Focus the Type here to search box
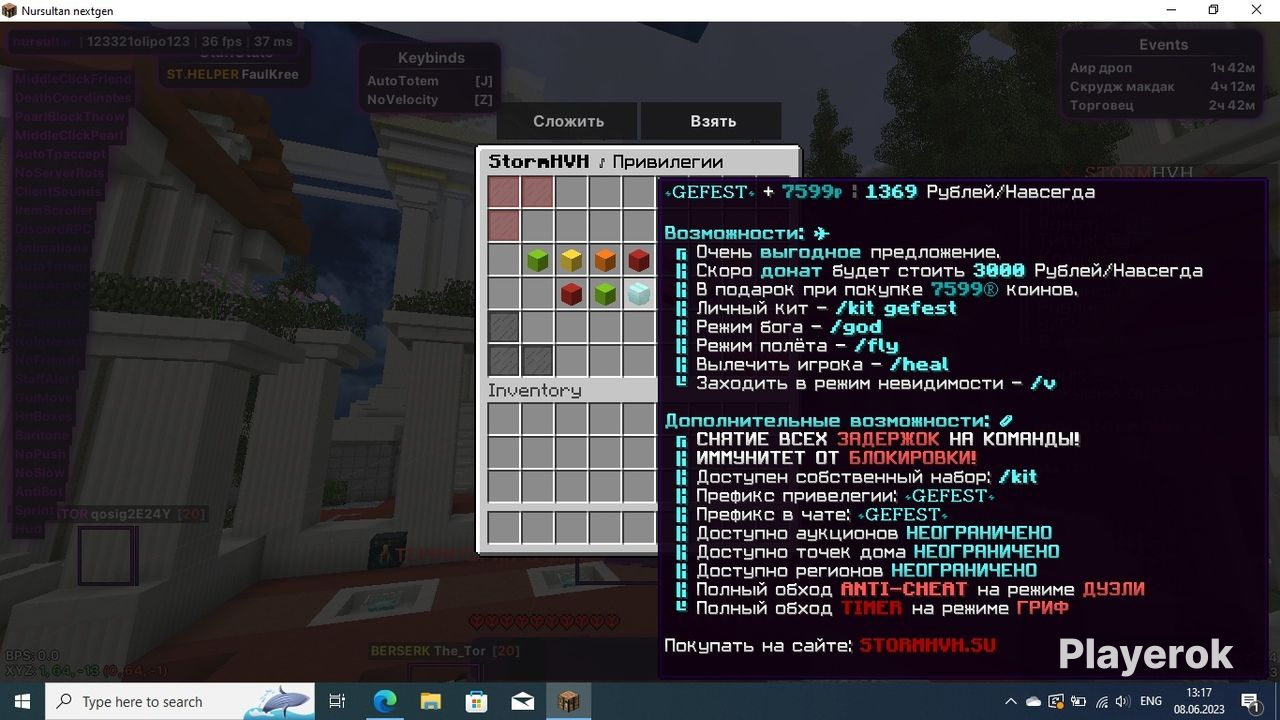Image resolution: width=1280 pixels, height=720 pixels. [180, 701]
